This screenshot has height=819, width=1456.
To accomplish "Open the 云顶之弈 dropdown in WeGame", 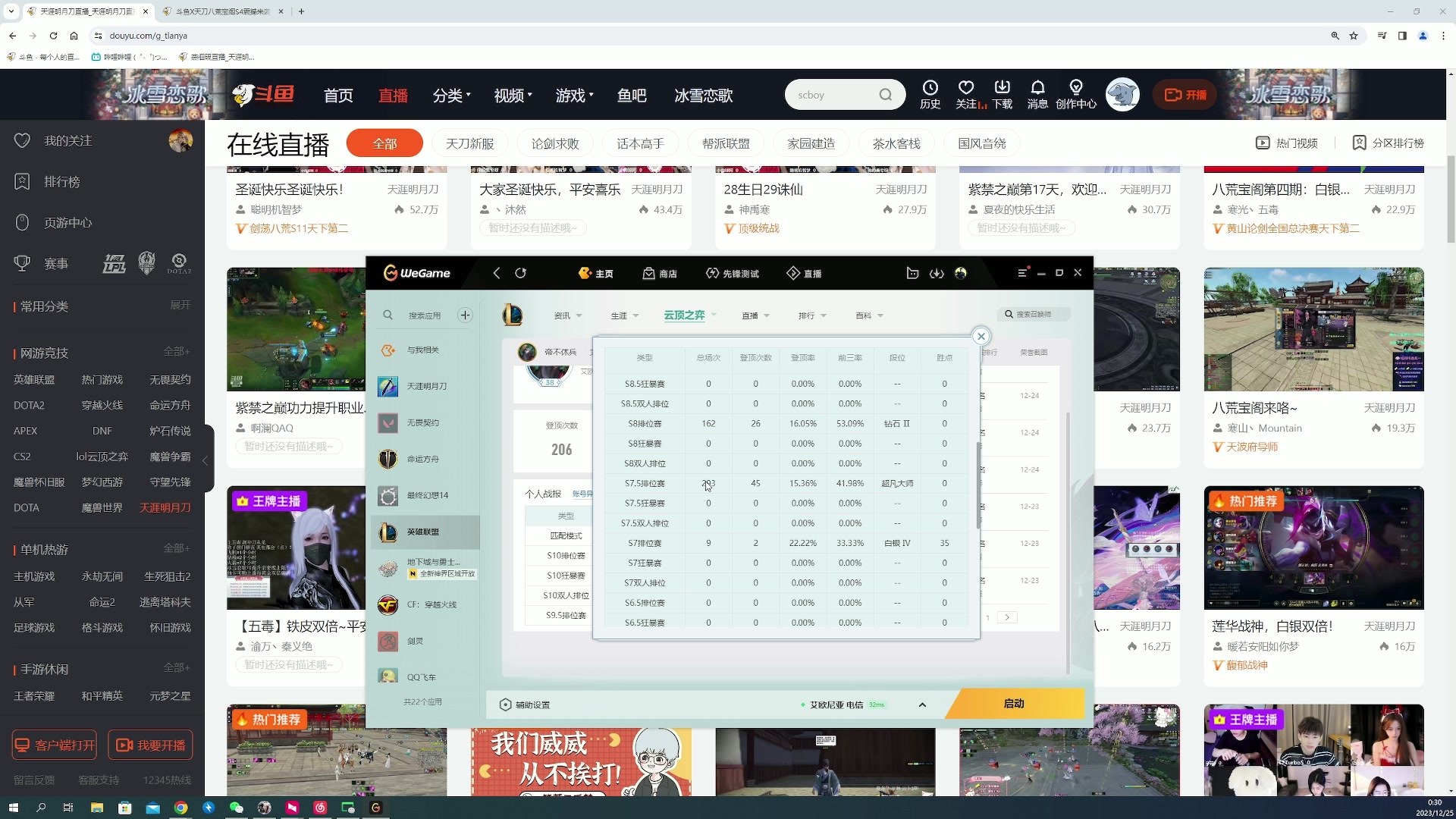I will pos(689,315).
